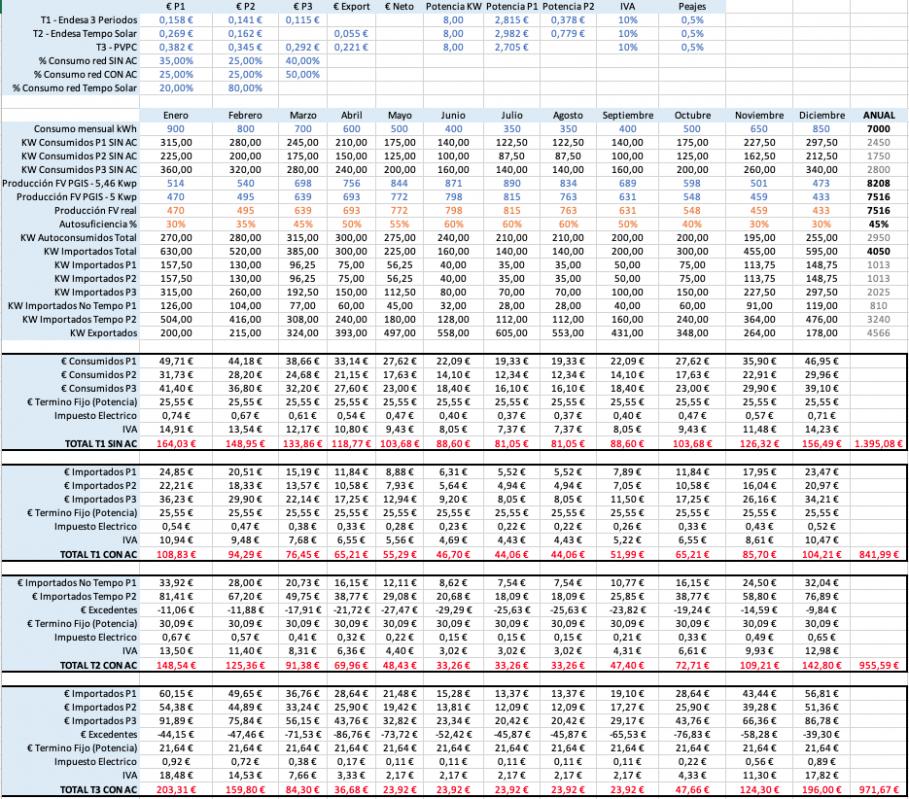This screenshot has height=799, width=909.
Task: Select T3 € P3 price cell 0,292 €
Action: pos(303,47)
